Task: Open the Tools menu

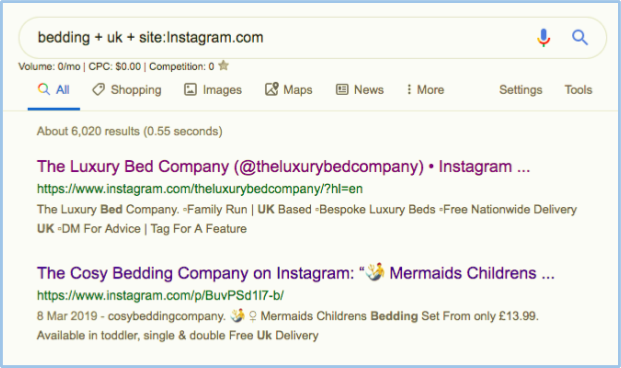Action: [578, 90]
